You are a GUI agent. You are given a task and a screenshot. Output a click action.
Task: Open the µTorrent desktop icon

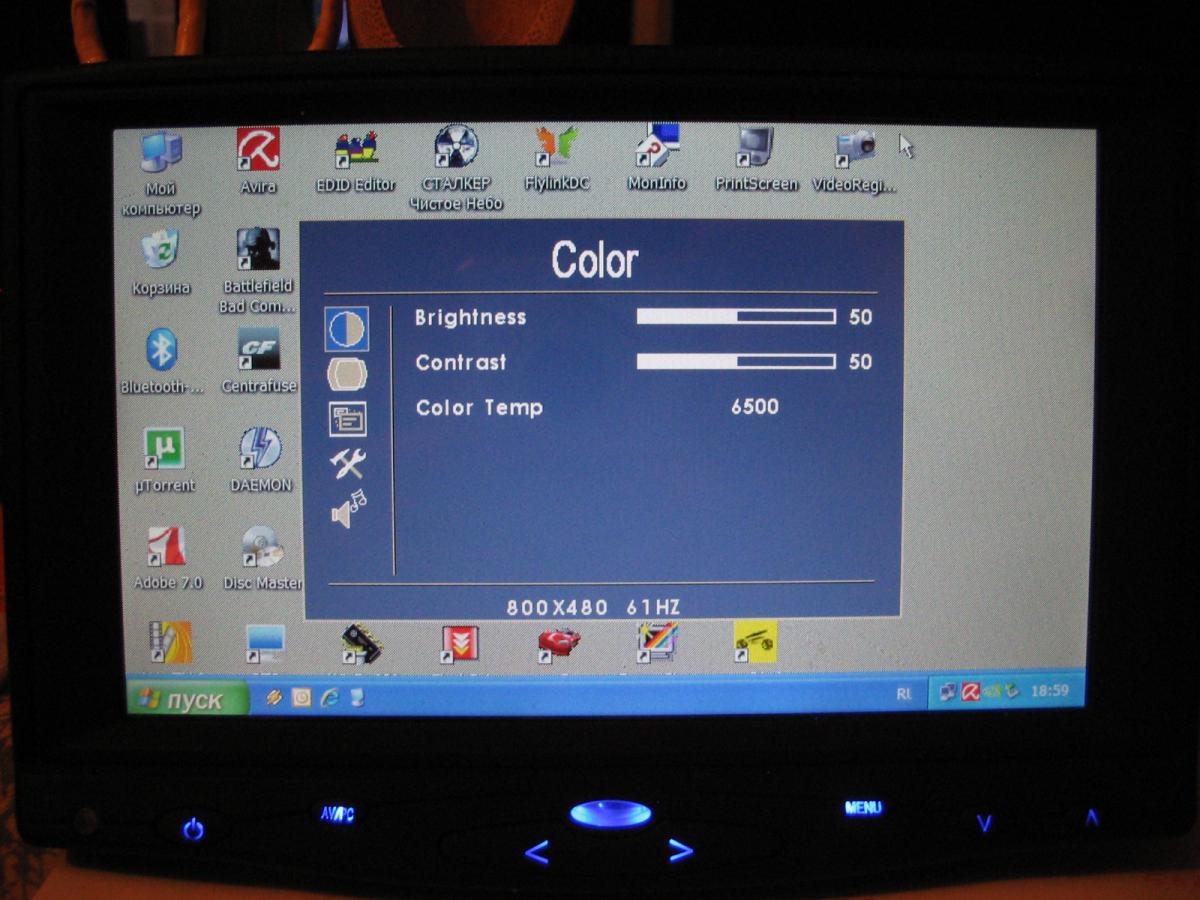pyautogui.click(x=164, y=449)
